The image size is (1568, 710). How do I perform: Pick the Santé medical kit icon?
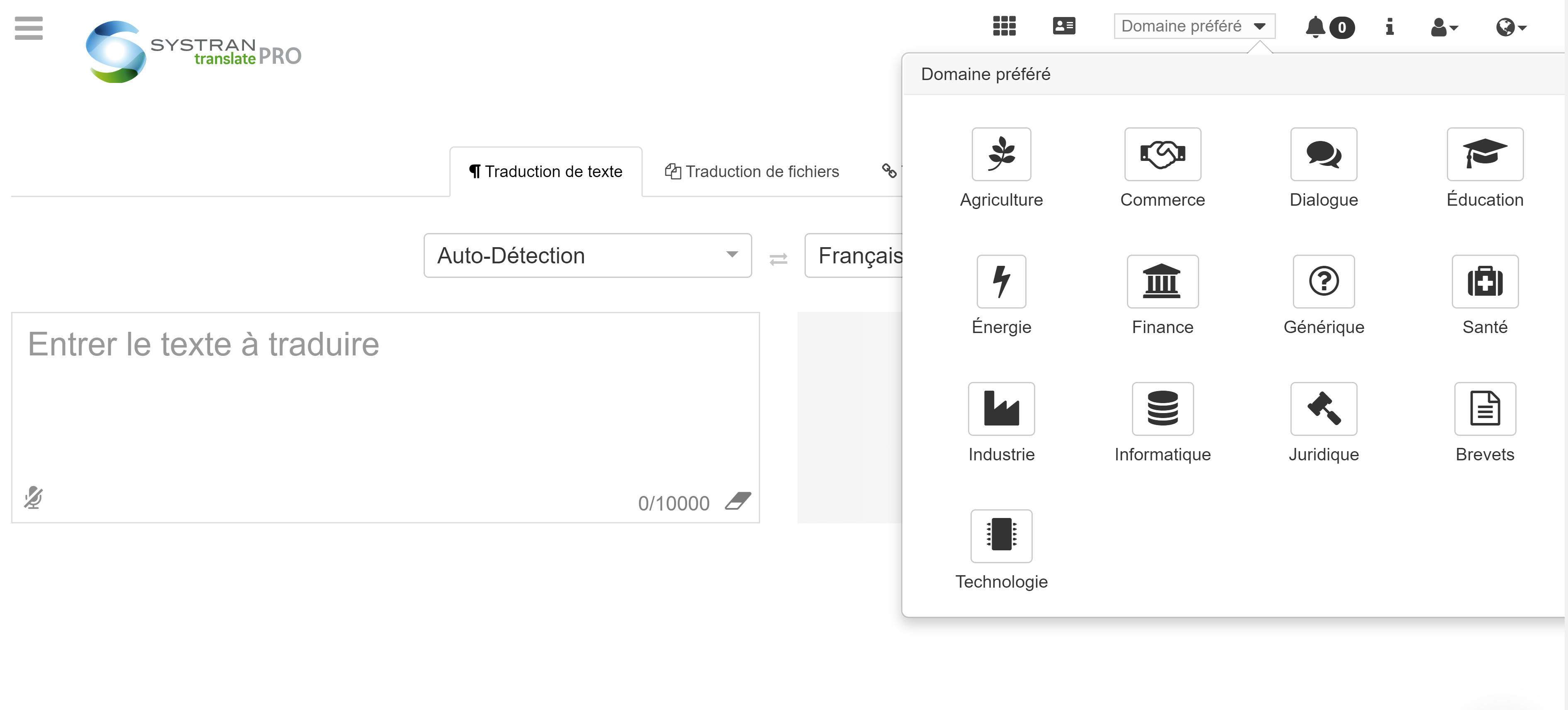click(1484, 281)
